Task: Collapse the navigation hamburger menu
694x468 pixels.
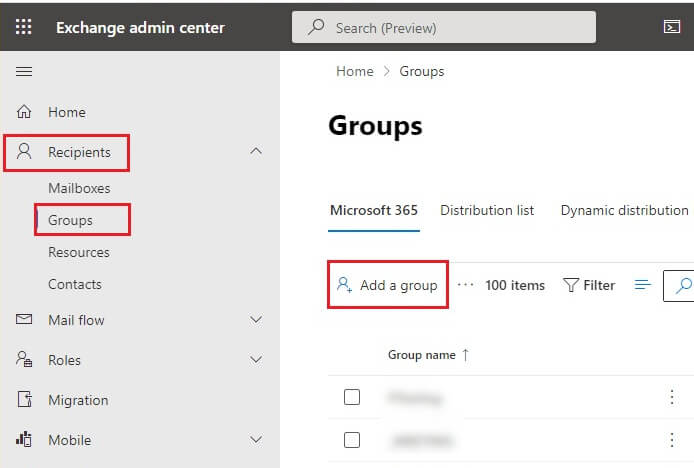Action: point(24,71)
